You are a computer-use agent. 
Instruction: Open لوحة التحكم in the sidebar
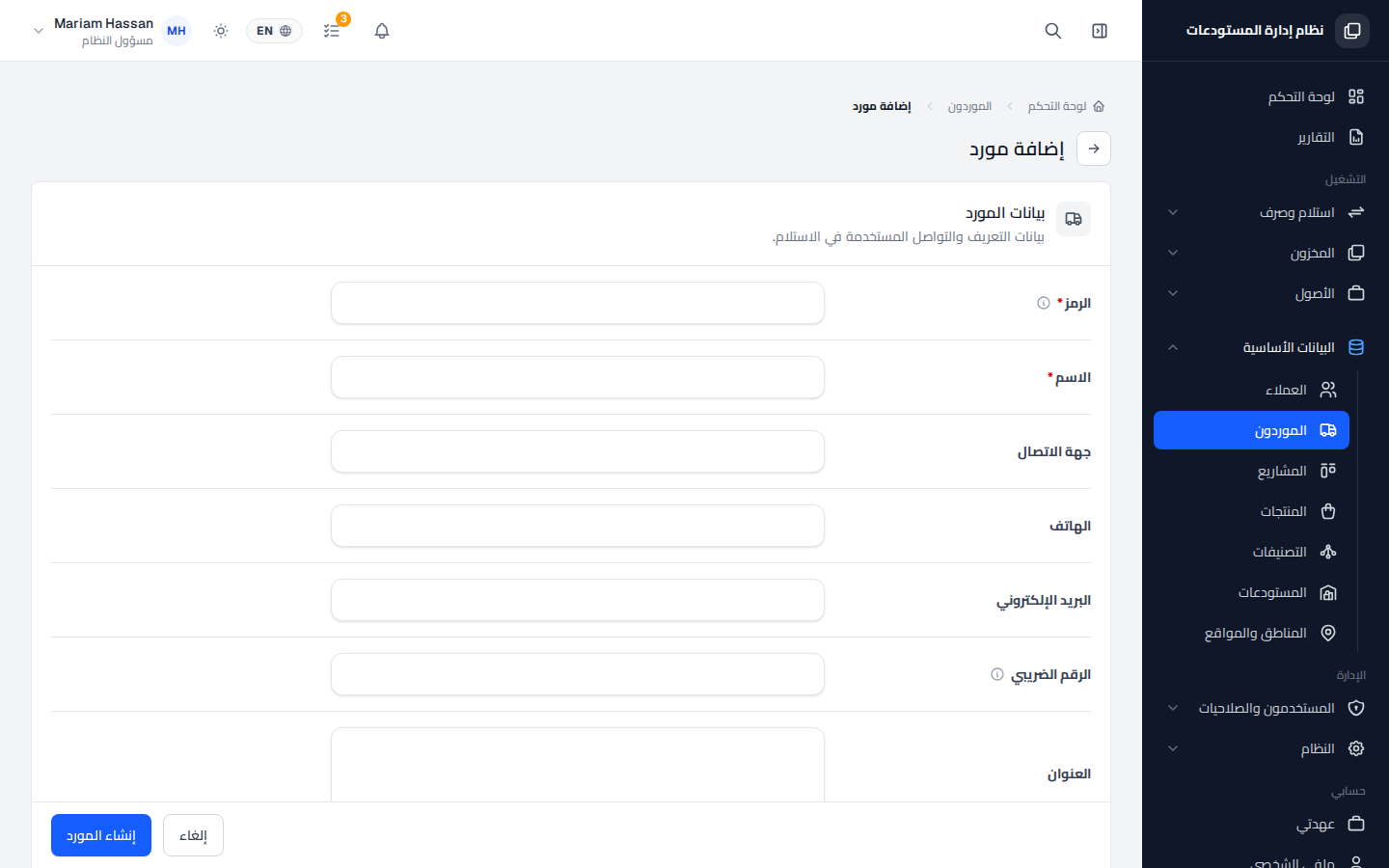(x=1266, y=96)
